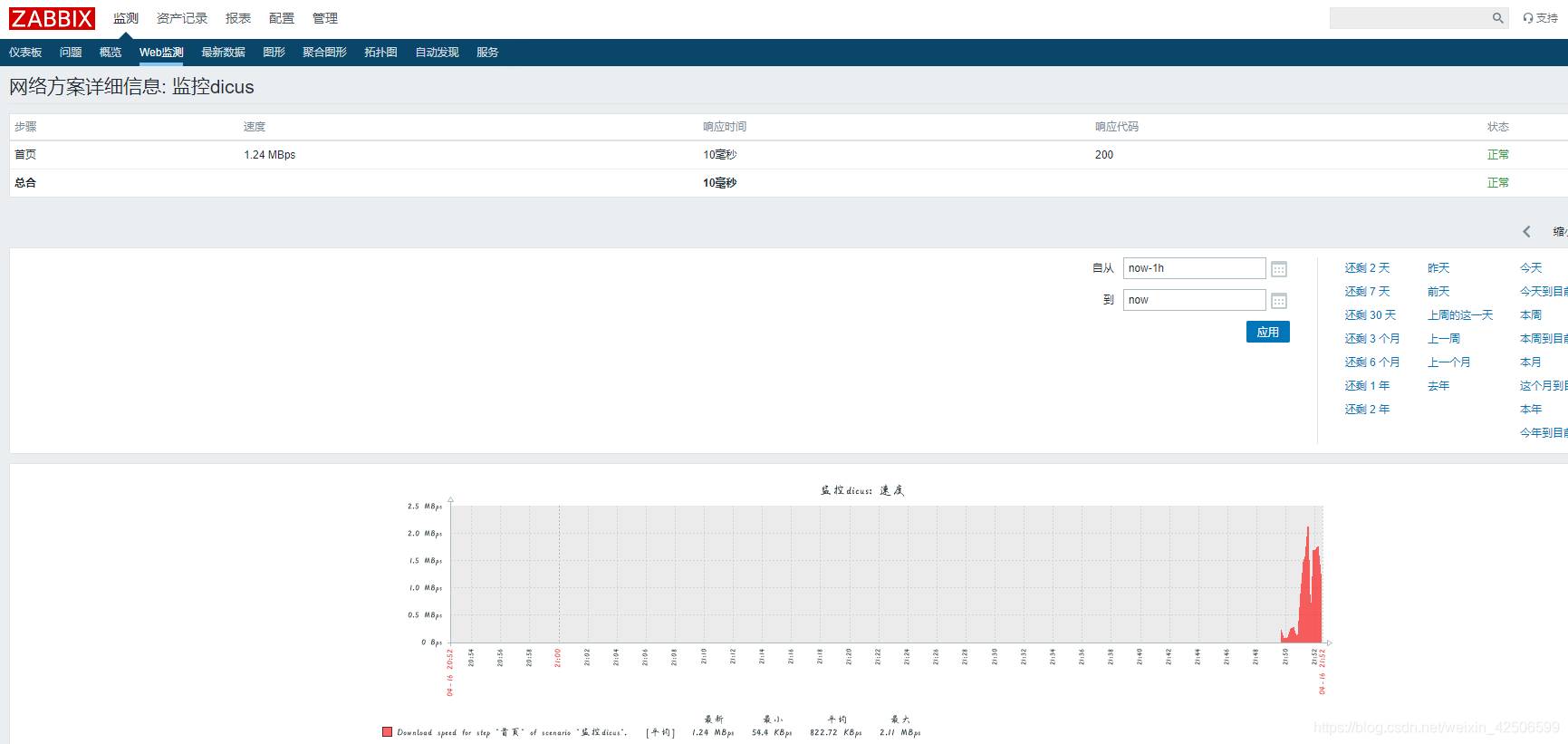Select the 本月 time range

(x=1531, y=362)
